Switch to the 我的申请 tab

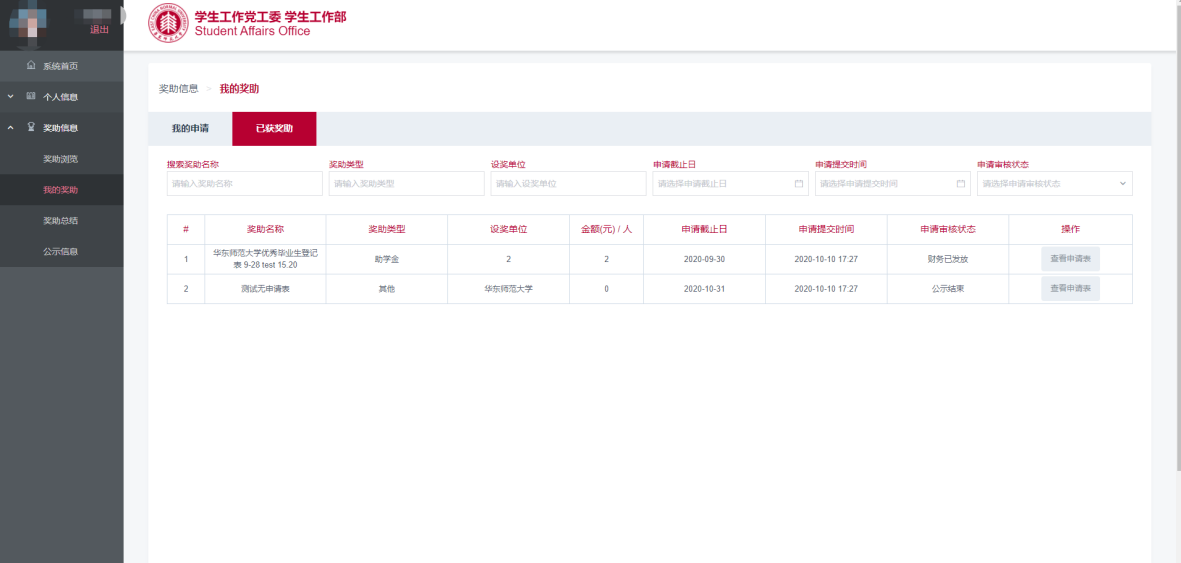[x=190, y=129]
